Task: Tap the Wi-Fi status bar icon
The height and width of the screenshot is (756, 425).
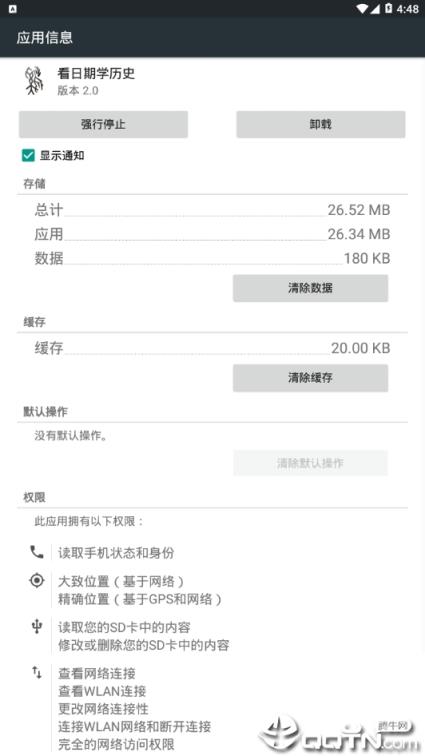Action: 361,9
